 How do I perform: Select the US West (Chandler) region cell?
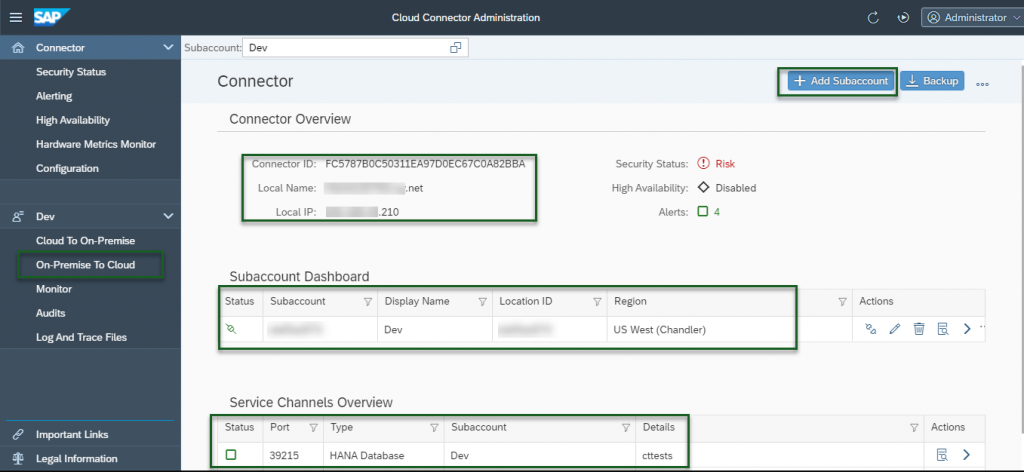pyautogui.click(x=730, y=330)
